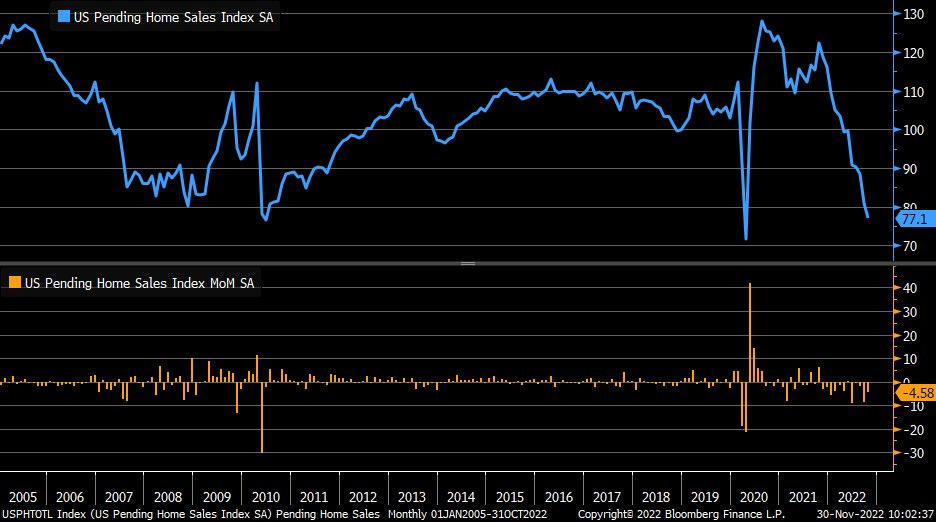Select the US Pending Home Sales Index MoM SA legend label
This screenshot has height=522, width=936.
139,283
